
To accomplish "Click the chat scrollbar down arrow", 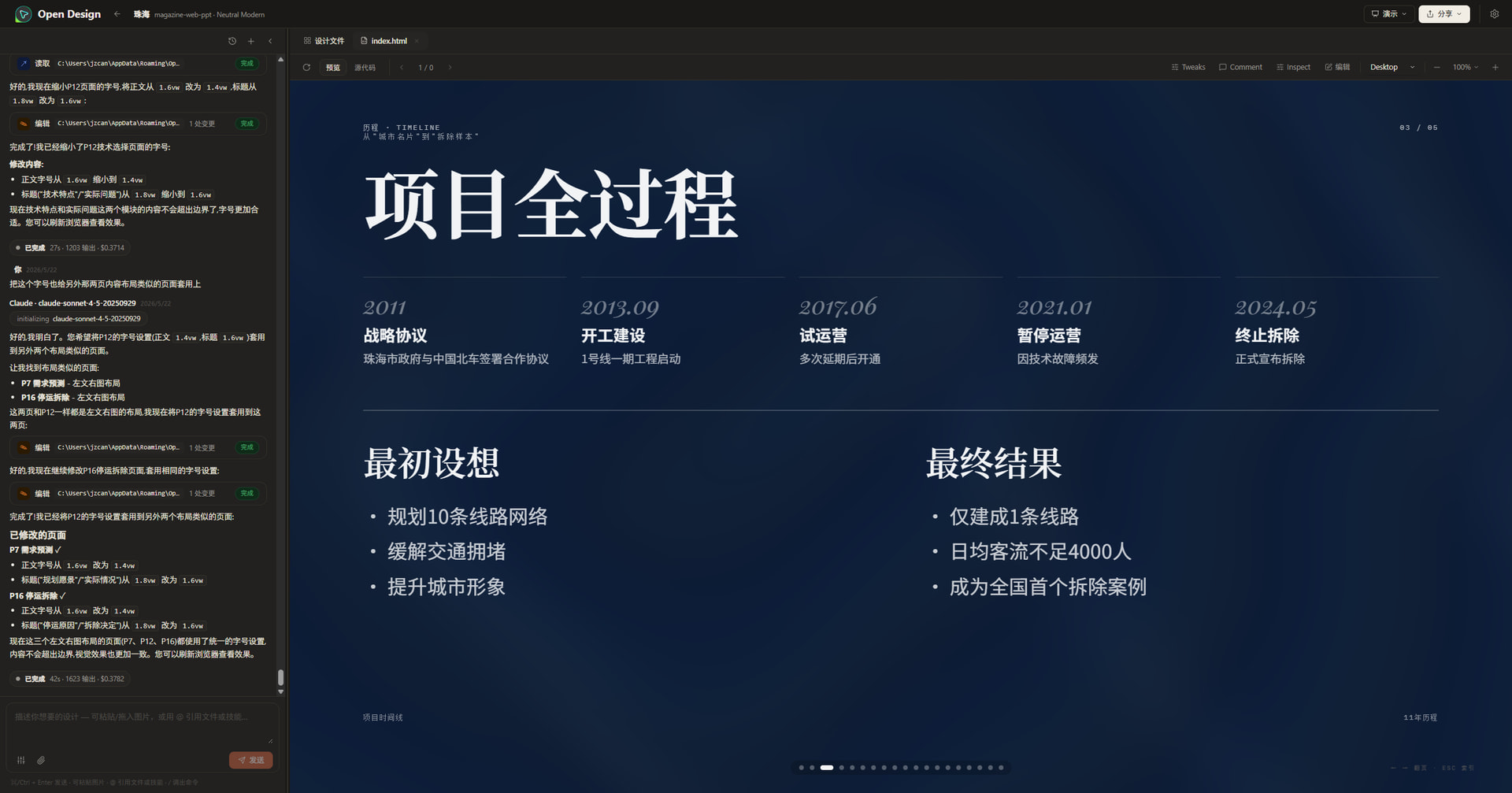I will point(280,692).
